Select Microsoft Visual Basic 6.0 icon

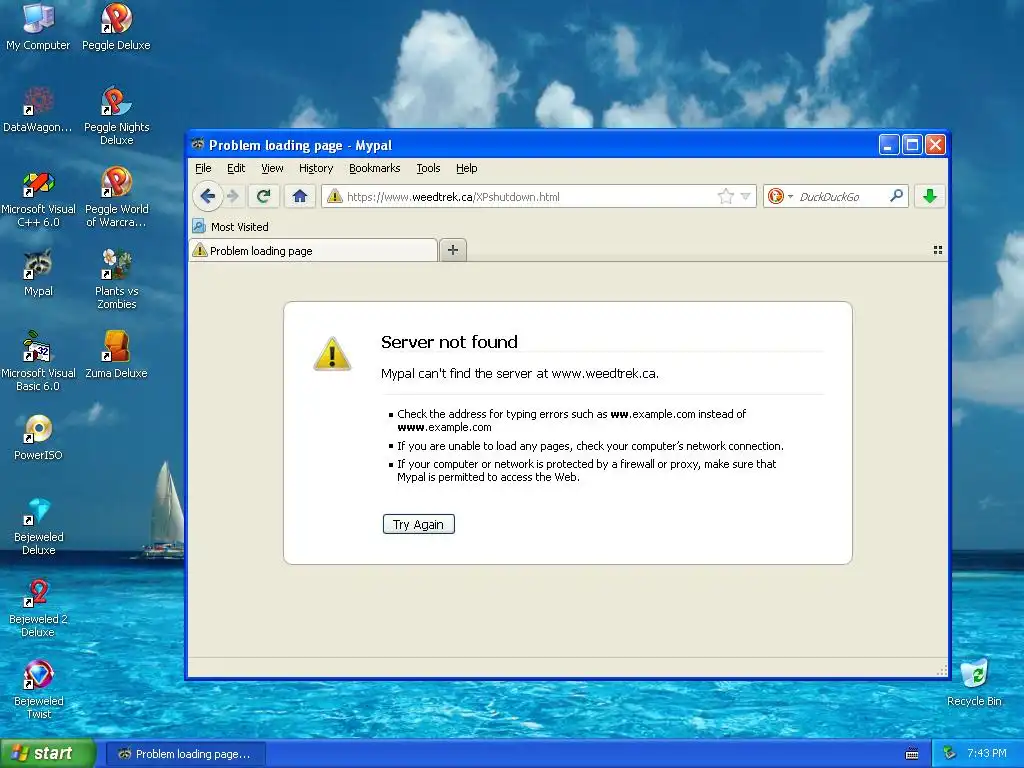tap(38, 362)
